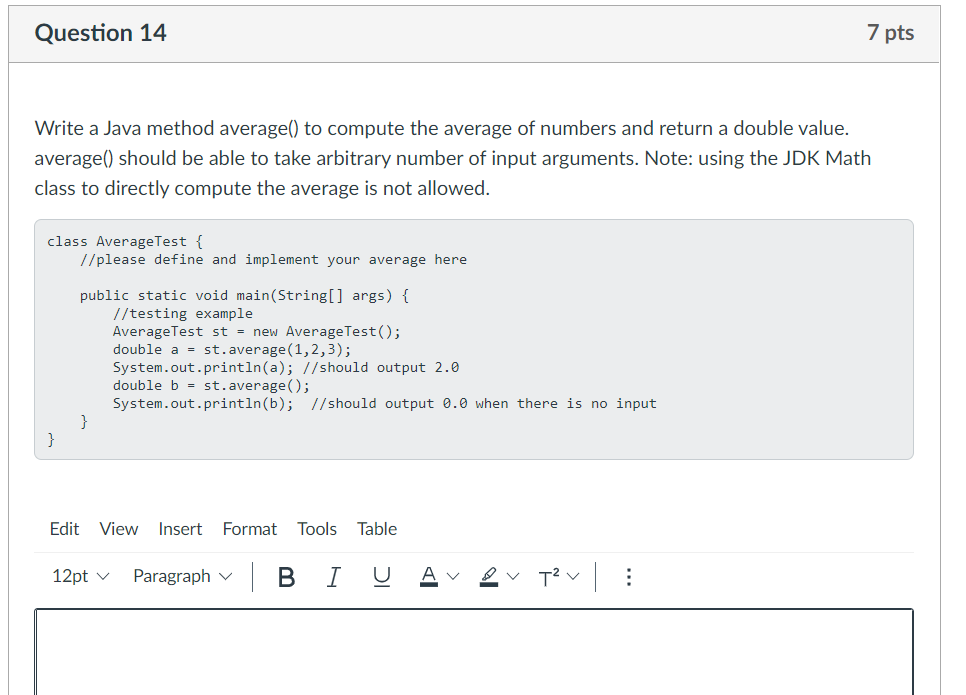Open the Format menu
The image size is (966, 695).
(x=249, y=529)
